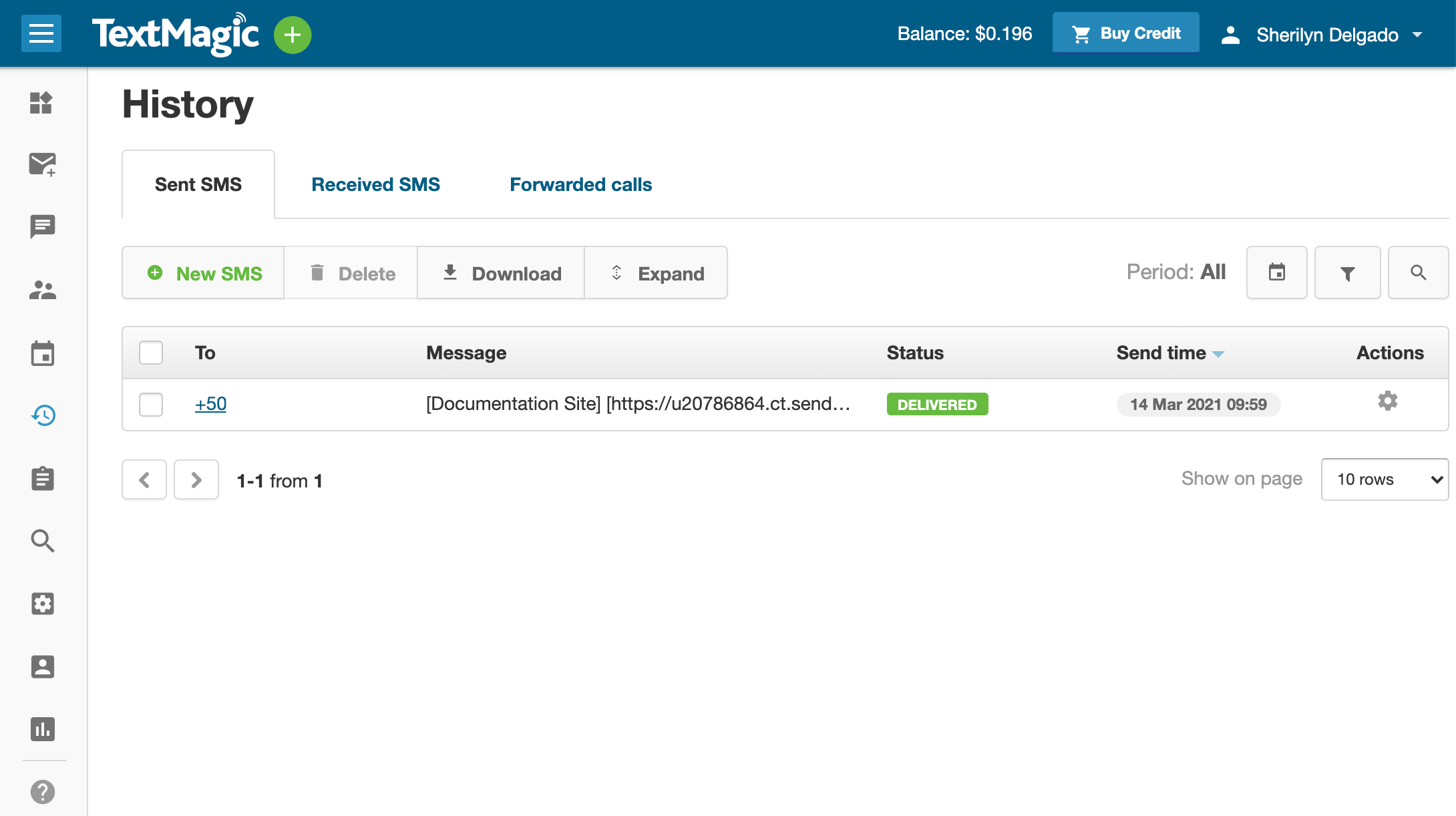Open the Reporting bar chart sidebar icon
The width and height of the screenshot is (1456, 816).
43,729
